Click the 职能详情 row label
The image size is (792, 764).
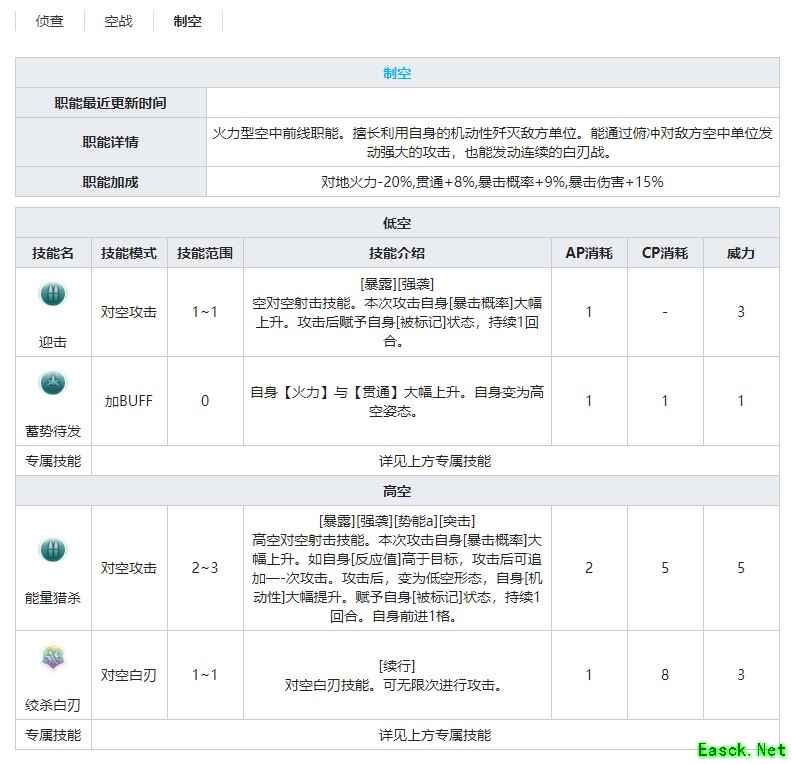[x=110, y=142]
